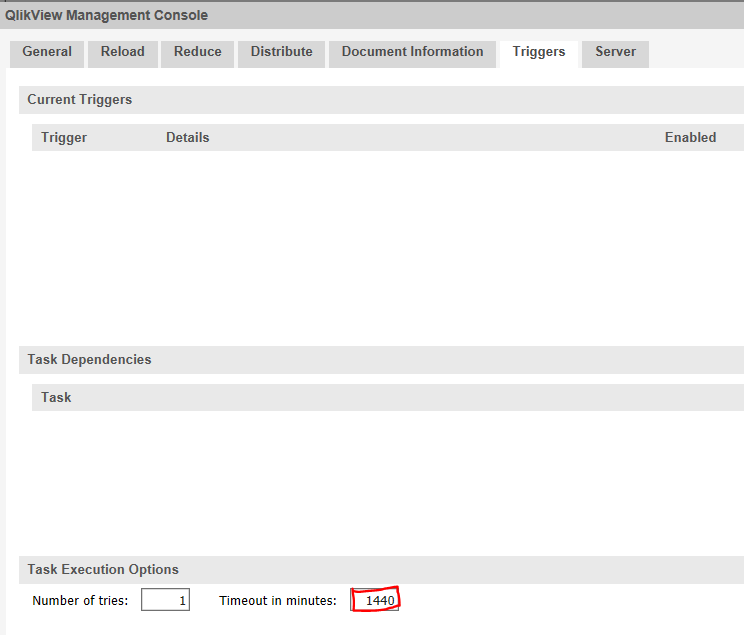
Task: Select the Triggers tab
Action: [539, 54]
